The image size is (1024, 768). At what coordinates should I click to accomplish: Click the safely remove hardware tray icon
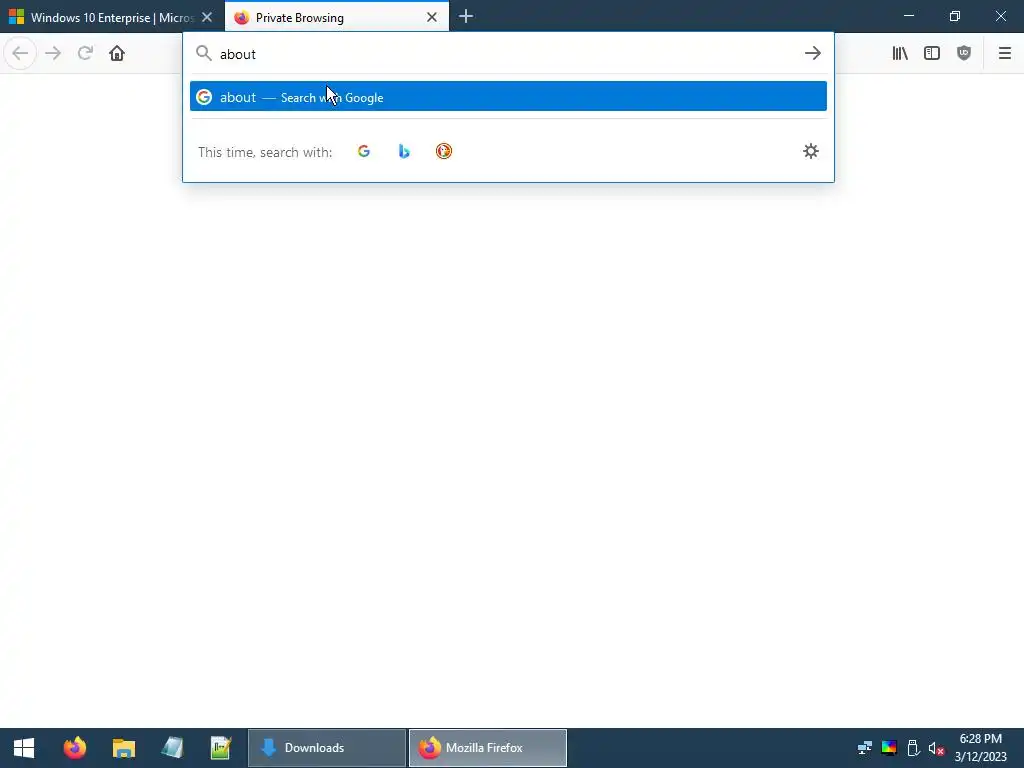coord(913,748)
